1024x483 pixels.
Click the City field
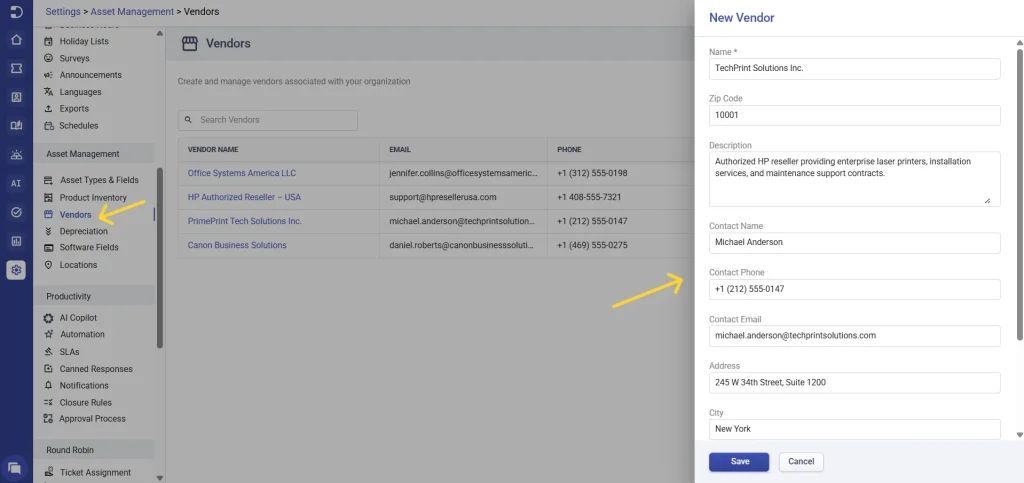pos(855,429)
